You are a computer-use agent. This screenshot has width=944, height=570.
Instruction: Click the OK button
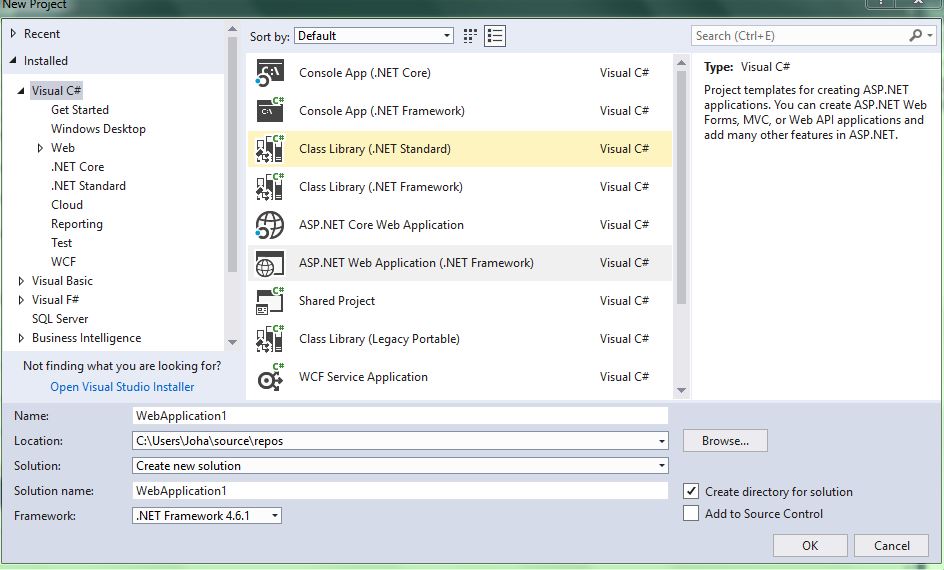point(810,545)
